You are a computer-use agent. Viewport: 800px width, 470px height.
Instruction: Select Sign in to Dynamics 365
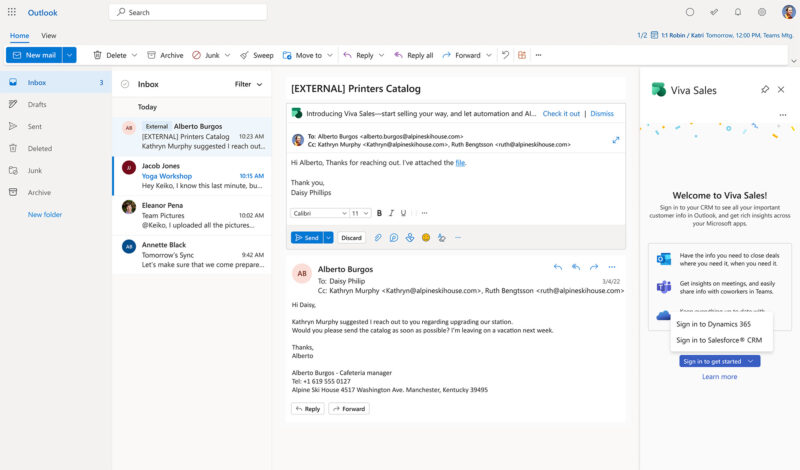tap(713, 324)
